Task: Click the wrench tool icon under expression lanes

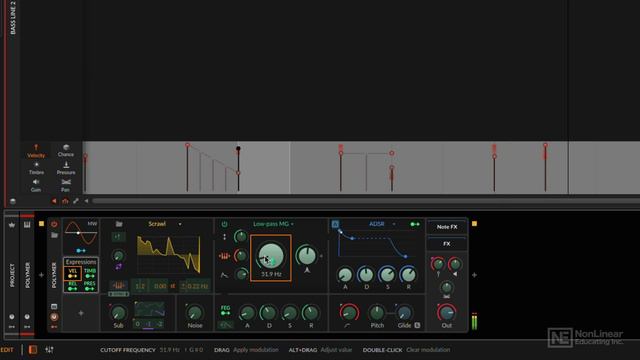Action: [x=76, y=201]
